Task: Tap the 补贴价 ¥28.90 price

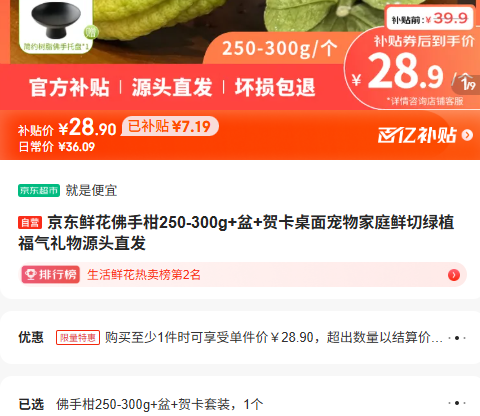Action: pyautogui.click(x=67, y=128)
